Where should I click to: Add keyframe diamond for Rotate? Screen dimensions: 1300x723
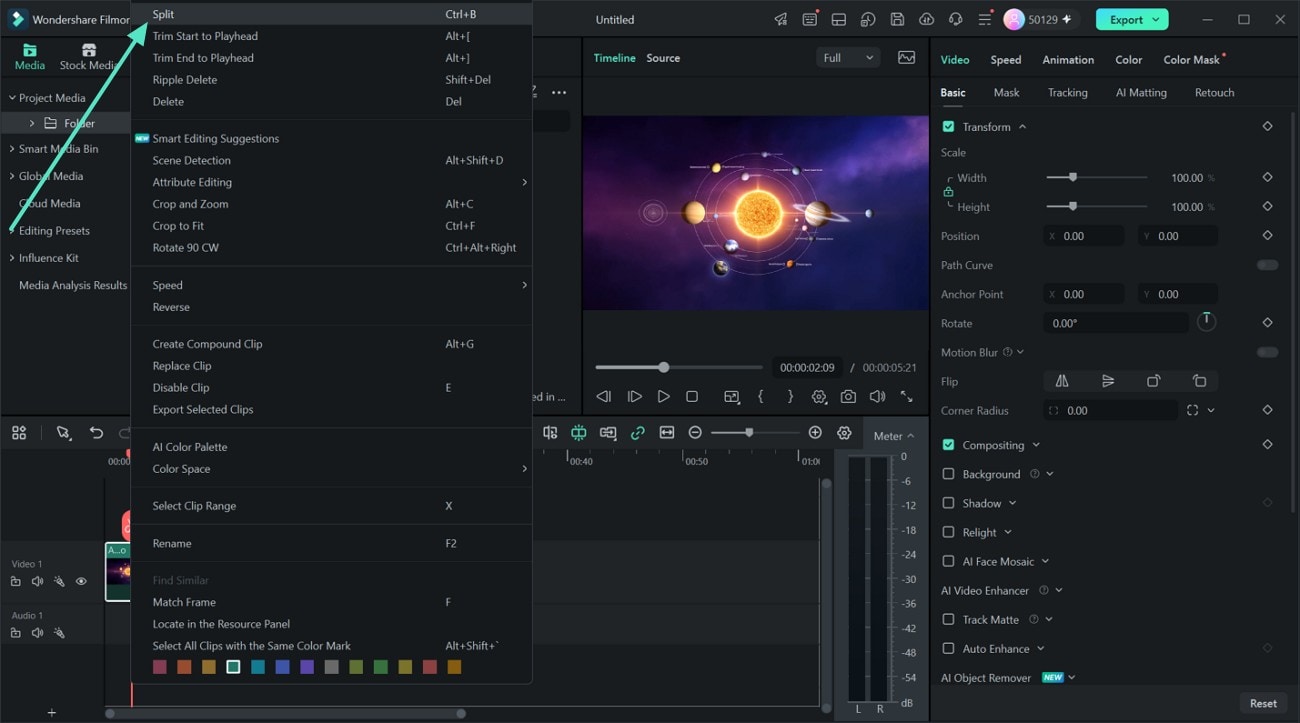(1267, 323)
